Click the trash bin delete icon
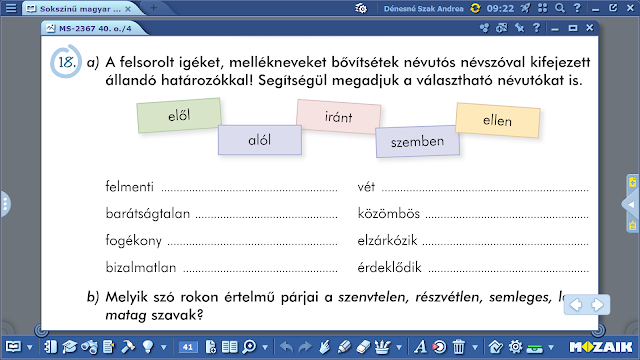The height and width of the screenshot is (360, 640). coord(459,347)
